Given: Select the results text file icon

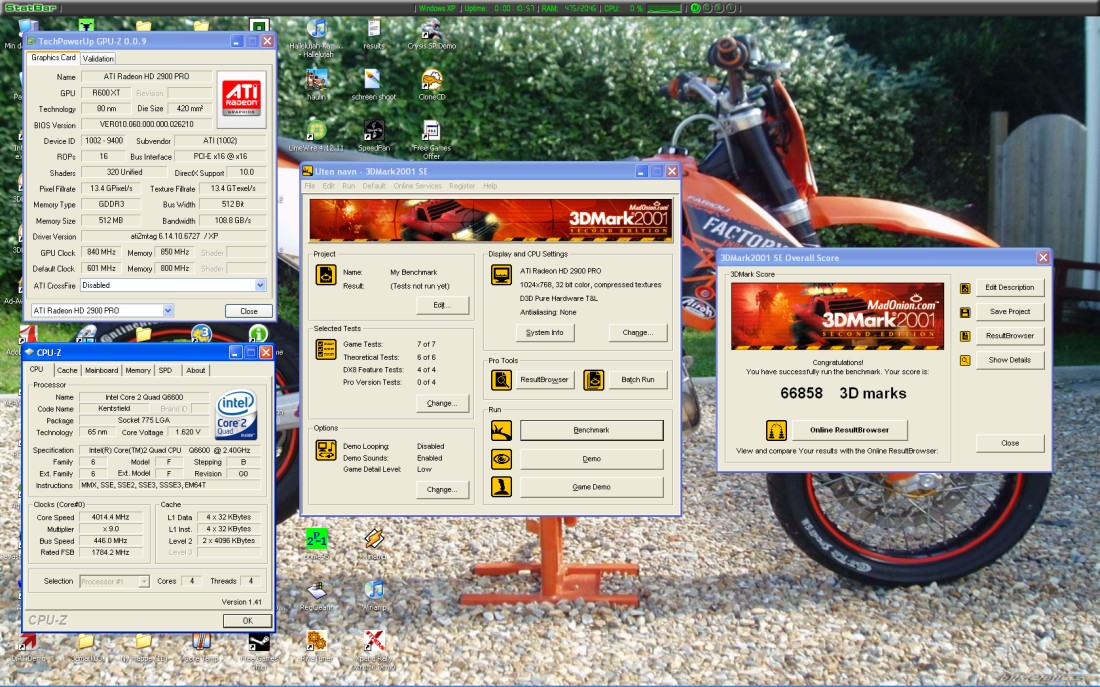Looking at the screenshot, I should coord(373,35).
